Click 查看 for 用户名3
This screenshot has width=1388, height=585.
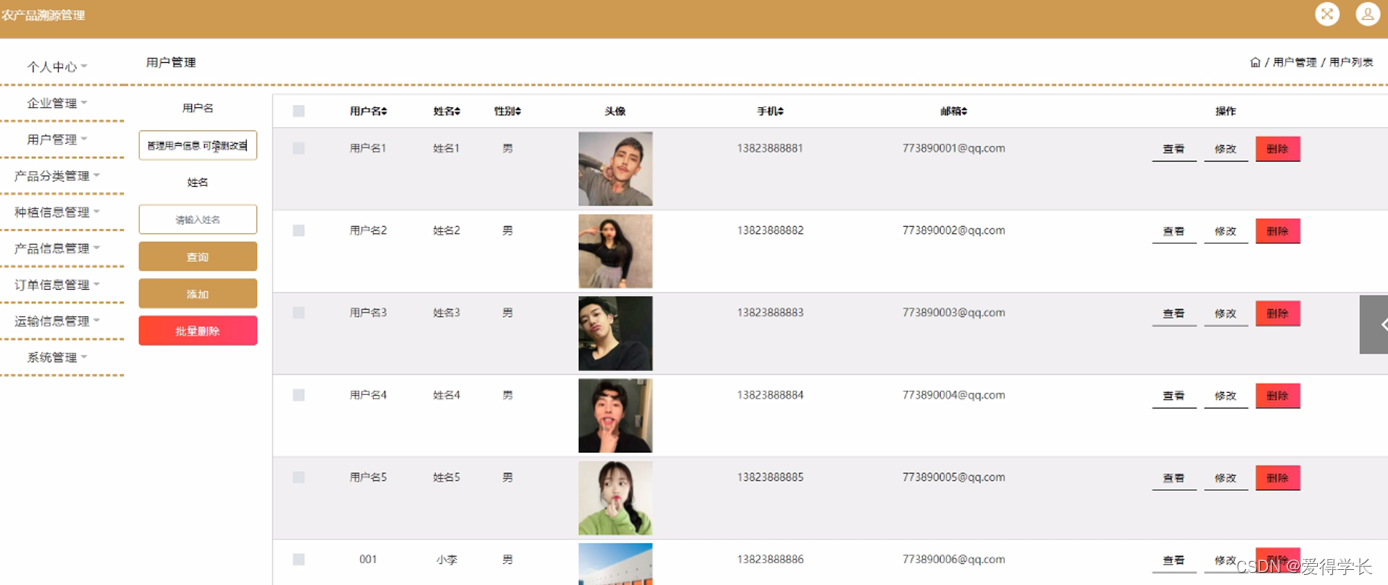(1174, 314)
